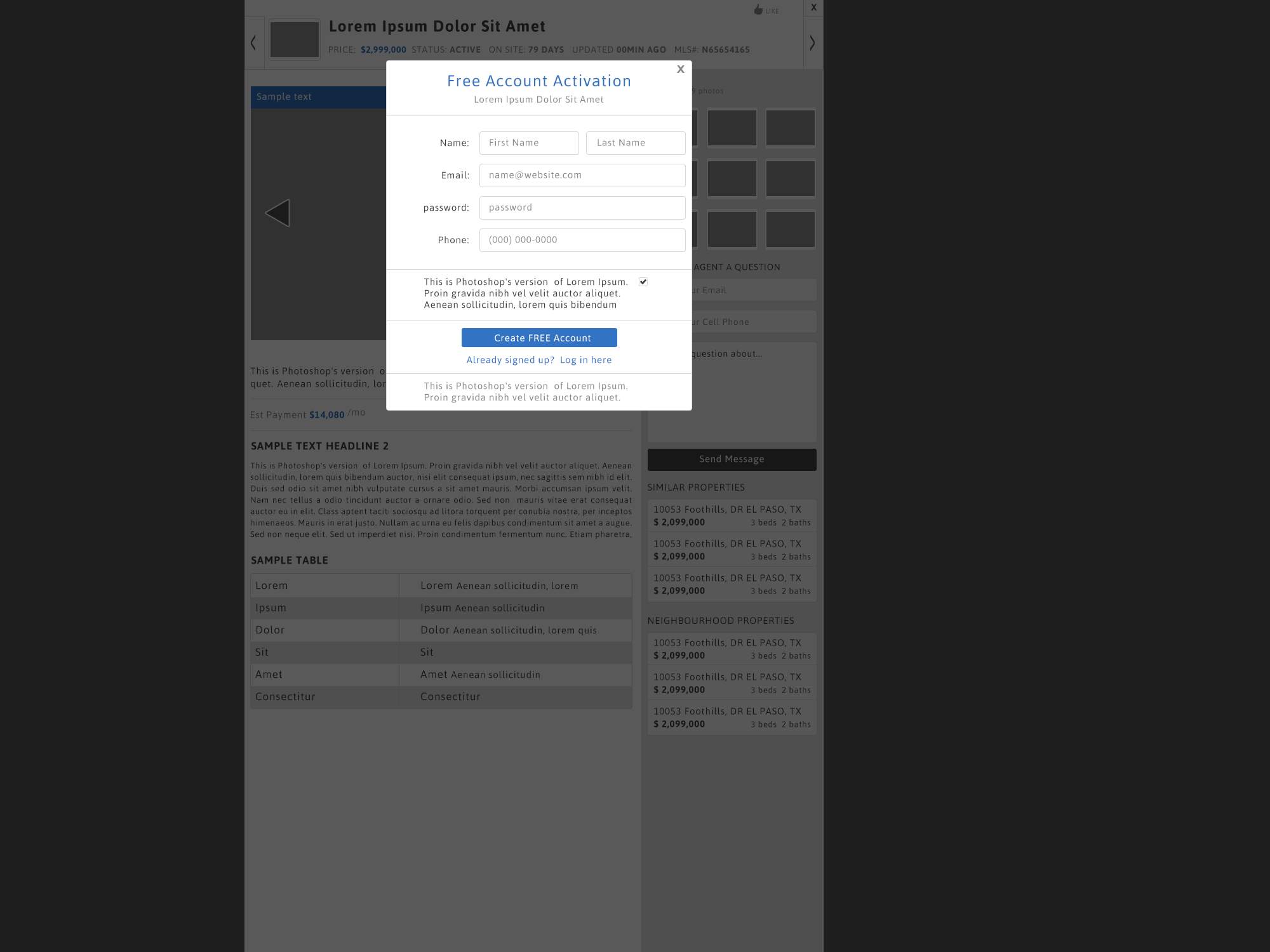1270x952 pixels.
Task: Go to previous listing using left chevron
Action: pos(253,43)
